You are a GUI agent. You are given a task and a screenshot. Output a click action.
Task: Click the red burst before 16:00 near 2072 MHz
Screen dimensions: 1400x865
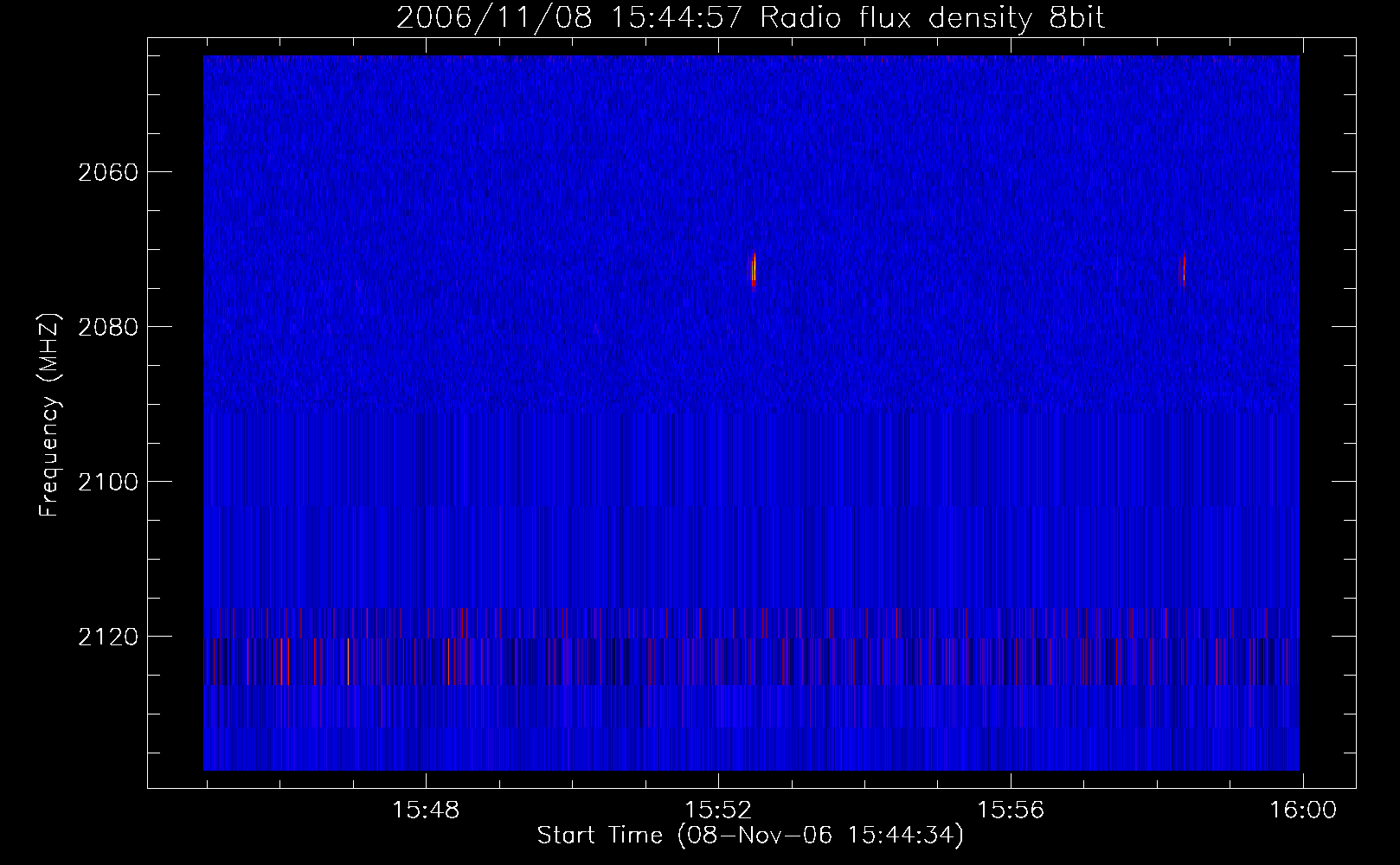pyautogui.click(x=1183, y=268)
